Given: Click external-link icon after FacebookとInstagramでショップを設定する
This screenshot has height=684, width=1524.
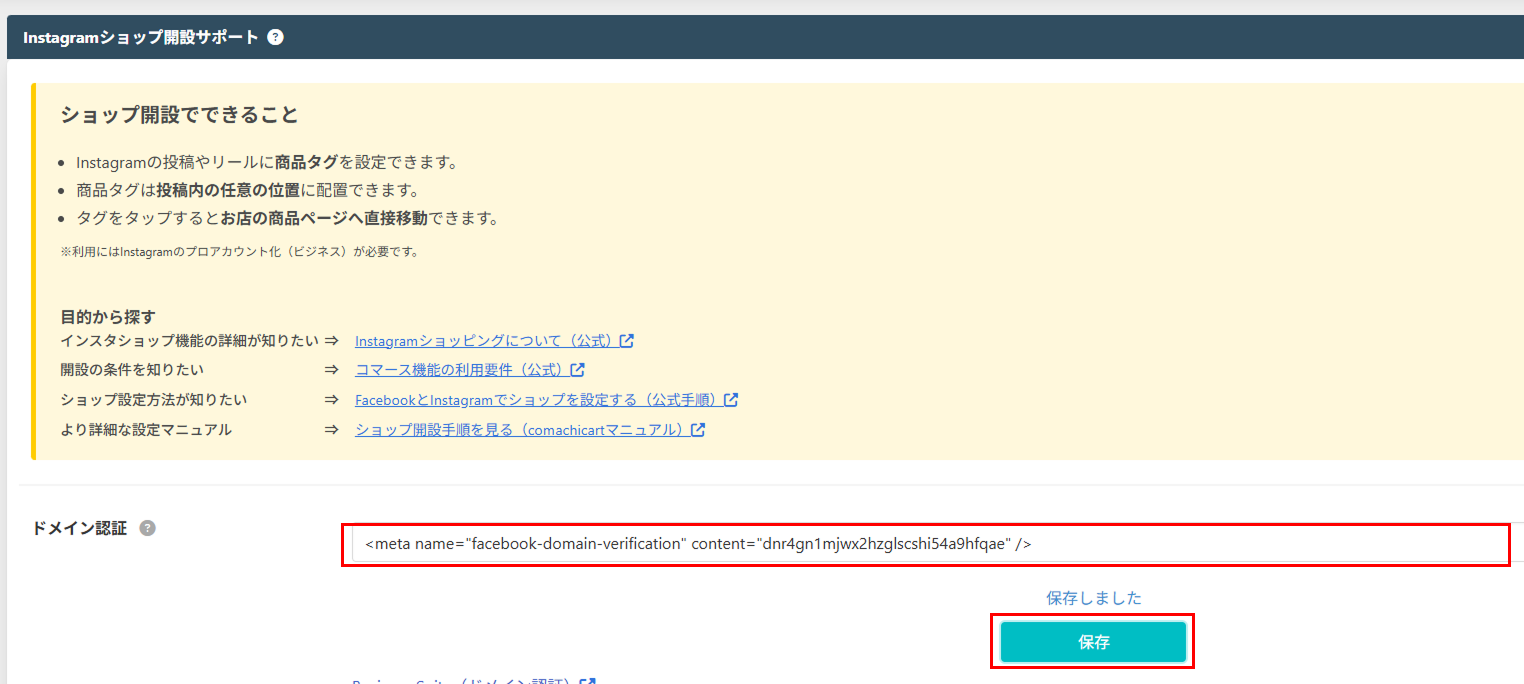Looking at the screenshot, I should coord(731,400).
